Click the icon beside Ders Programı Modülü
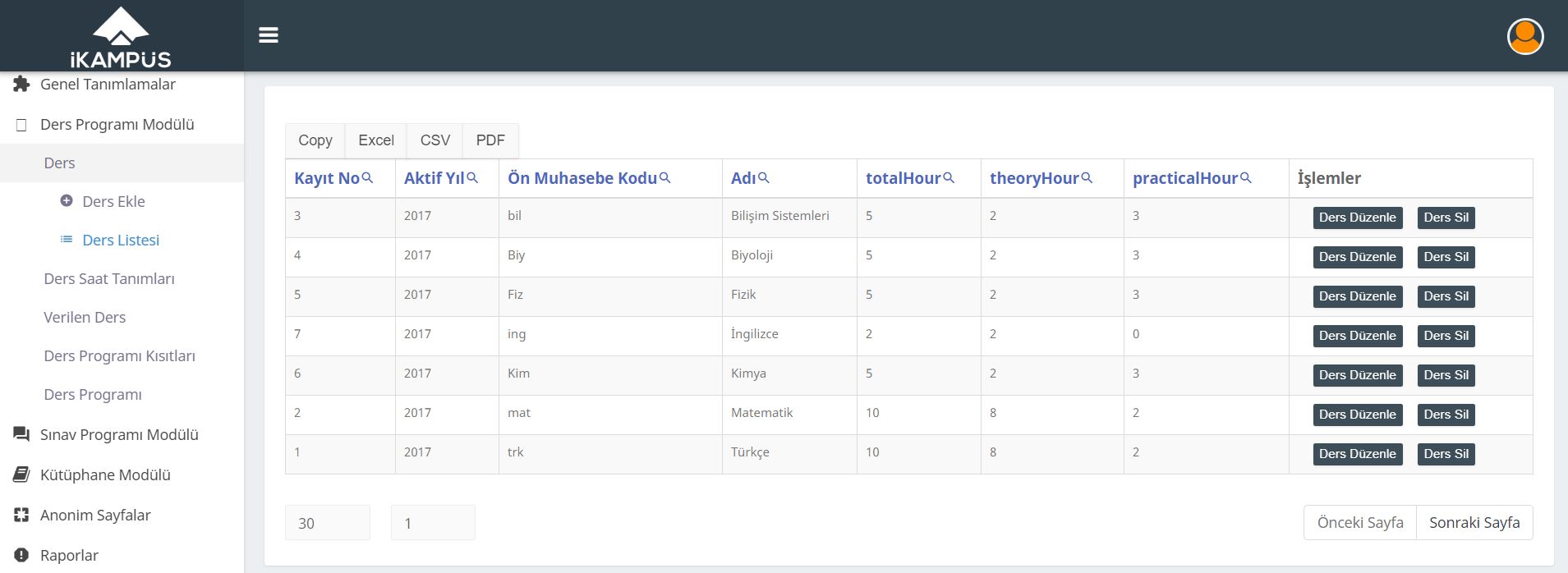Viewport: 1568px width, 573px height. click(x=21, y=125)
